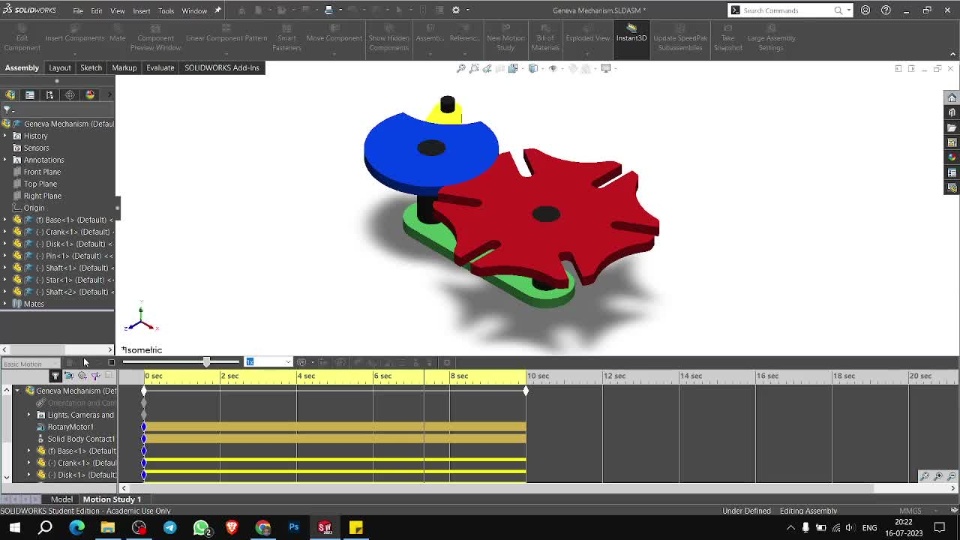Open Photoshop from the taskbar
960x540 pixels.
pyautogui.click(x=294, y=527)
